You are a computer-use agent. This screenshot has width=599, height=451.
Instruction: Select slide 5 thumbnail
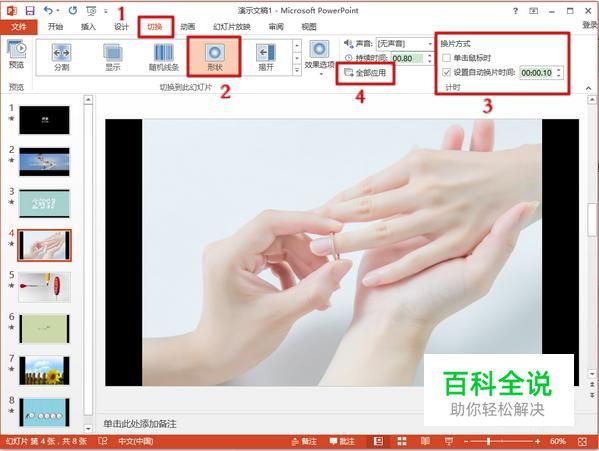[44, 287]
